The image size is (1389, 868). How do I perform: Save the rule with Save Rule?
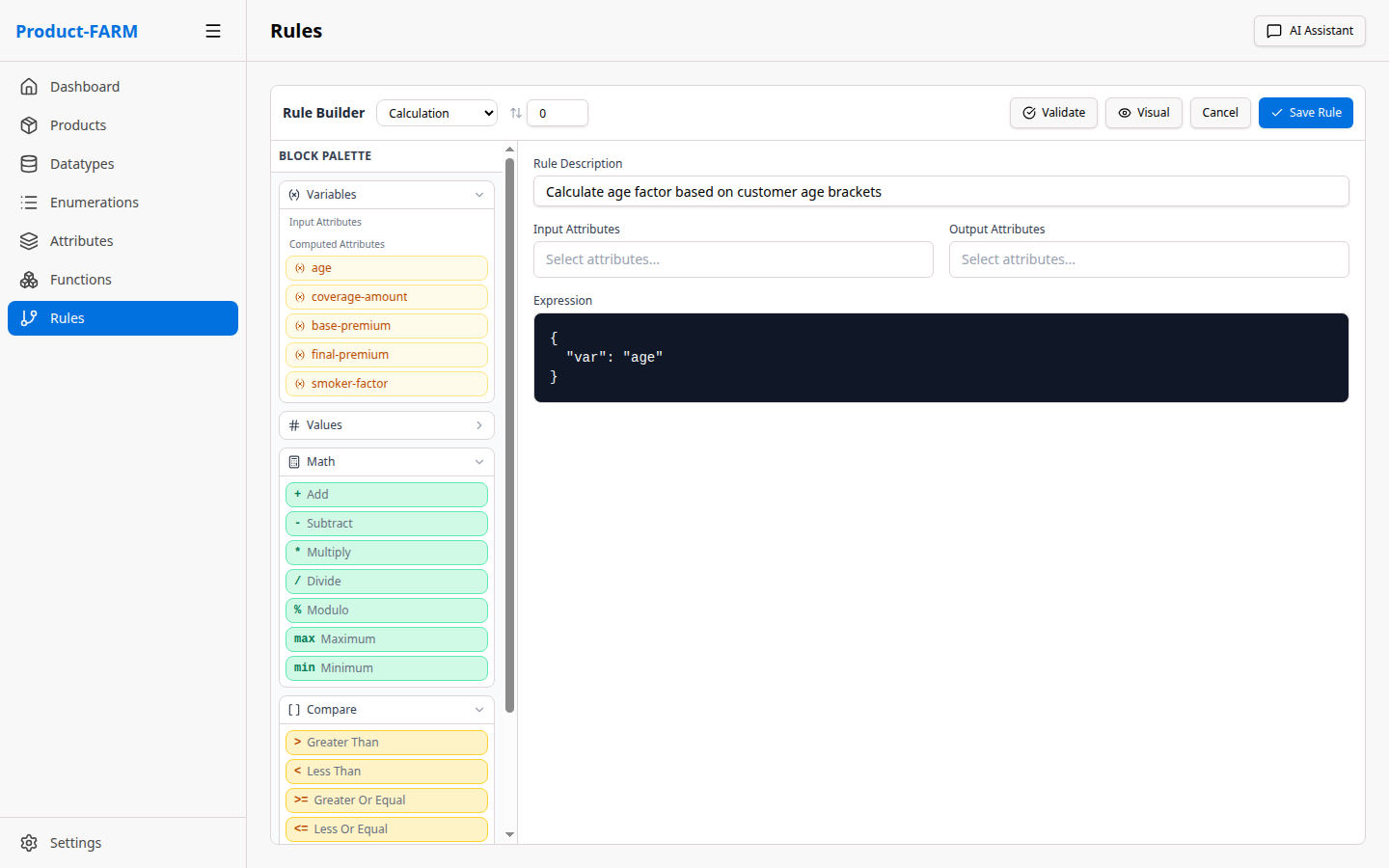[x=1306, y=113]
